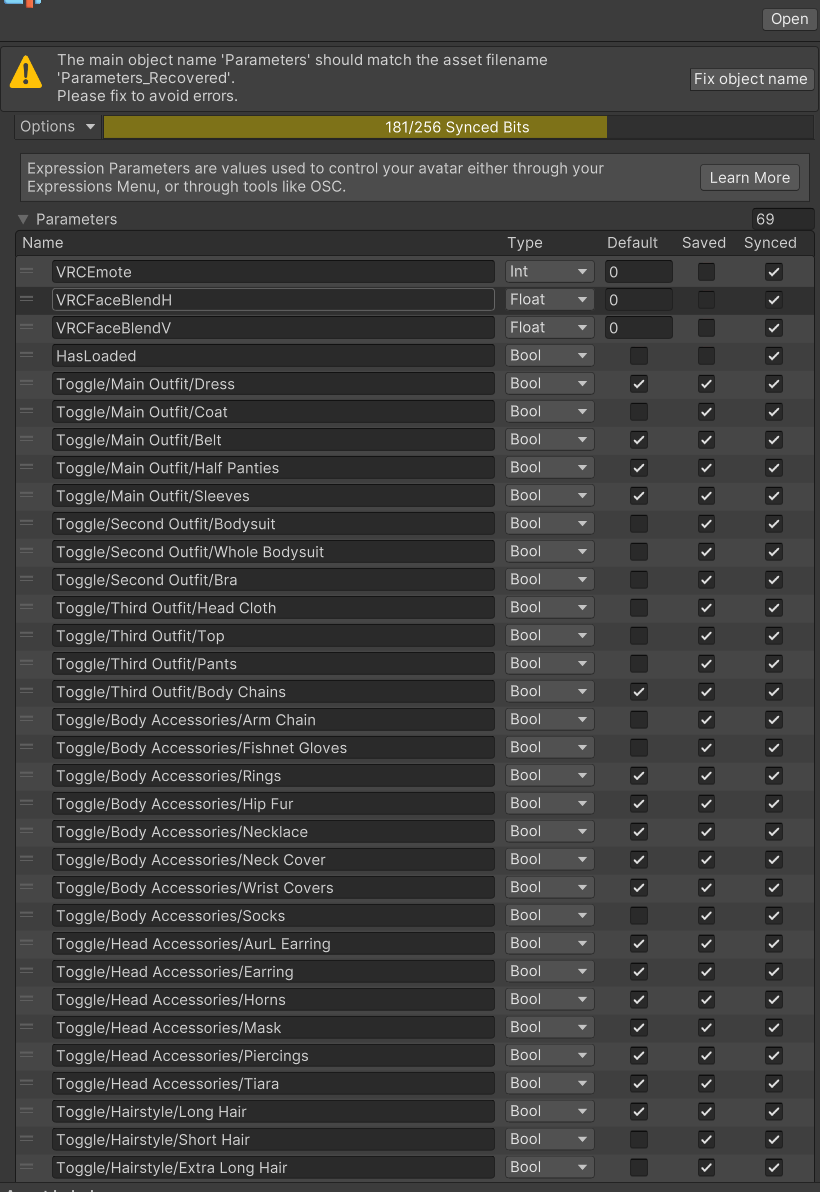The width and height of the screenshot is (820, 1192).
Task: Click the Fix object name button
Action: pos(751,79)
